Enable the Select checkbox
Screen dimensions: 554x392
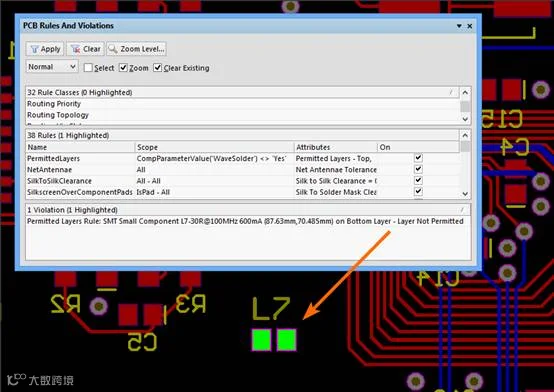[x=88, y=68]
